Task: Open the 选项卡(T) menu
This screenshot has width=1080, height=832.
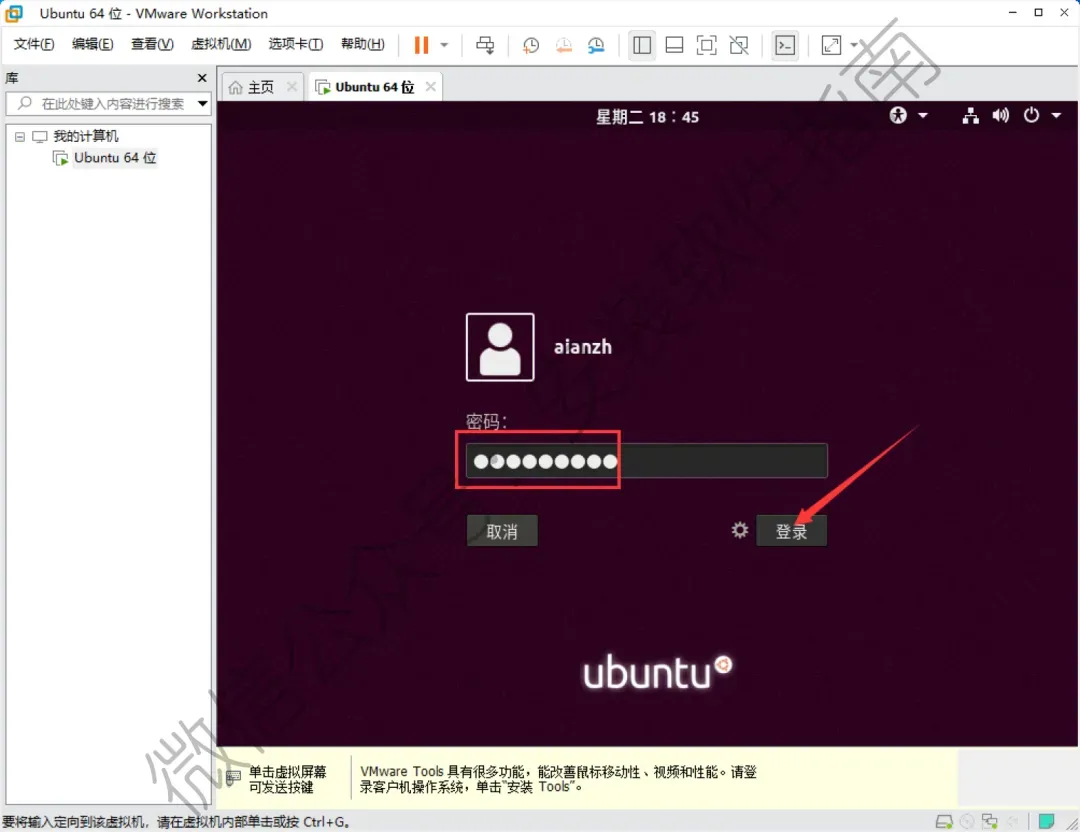Action: pos(295,44)
